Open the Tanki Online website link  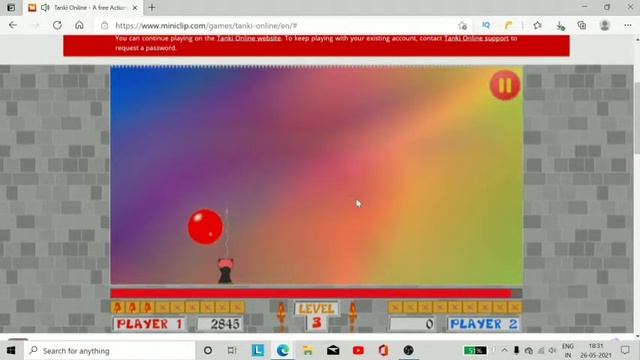[x=249, y=38]
